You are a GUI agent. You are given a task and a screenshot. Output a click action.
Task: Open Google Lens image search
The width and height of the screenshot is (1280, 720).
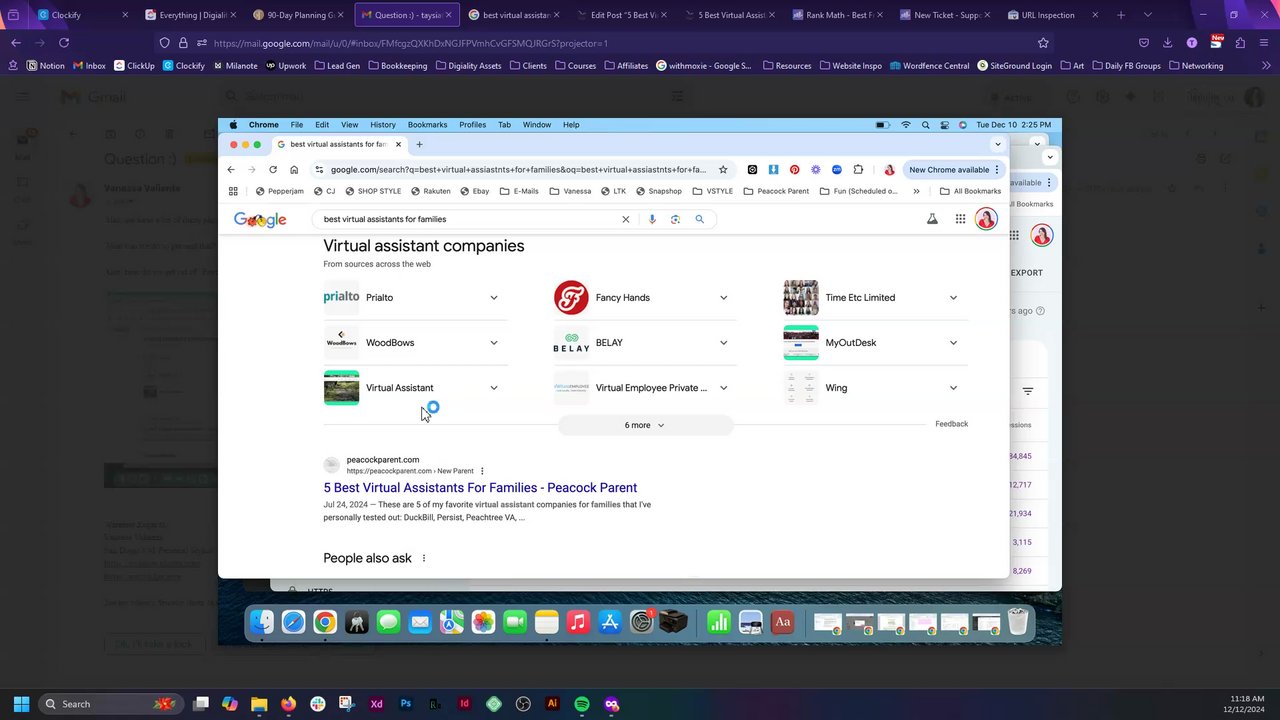[x=675, y=219]
